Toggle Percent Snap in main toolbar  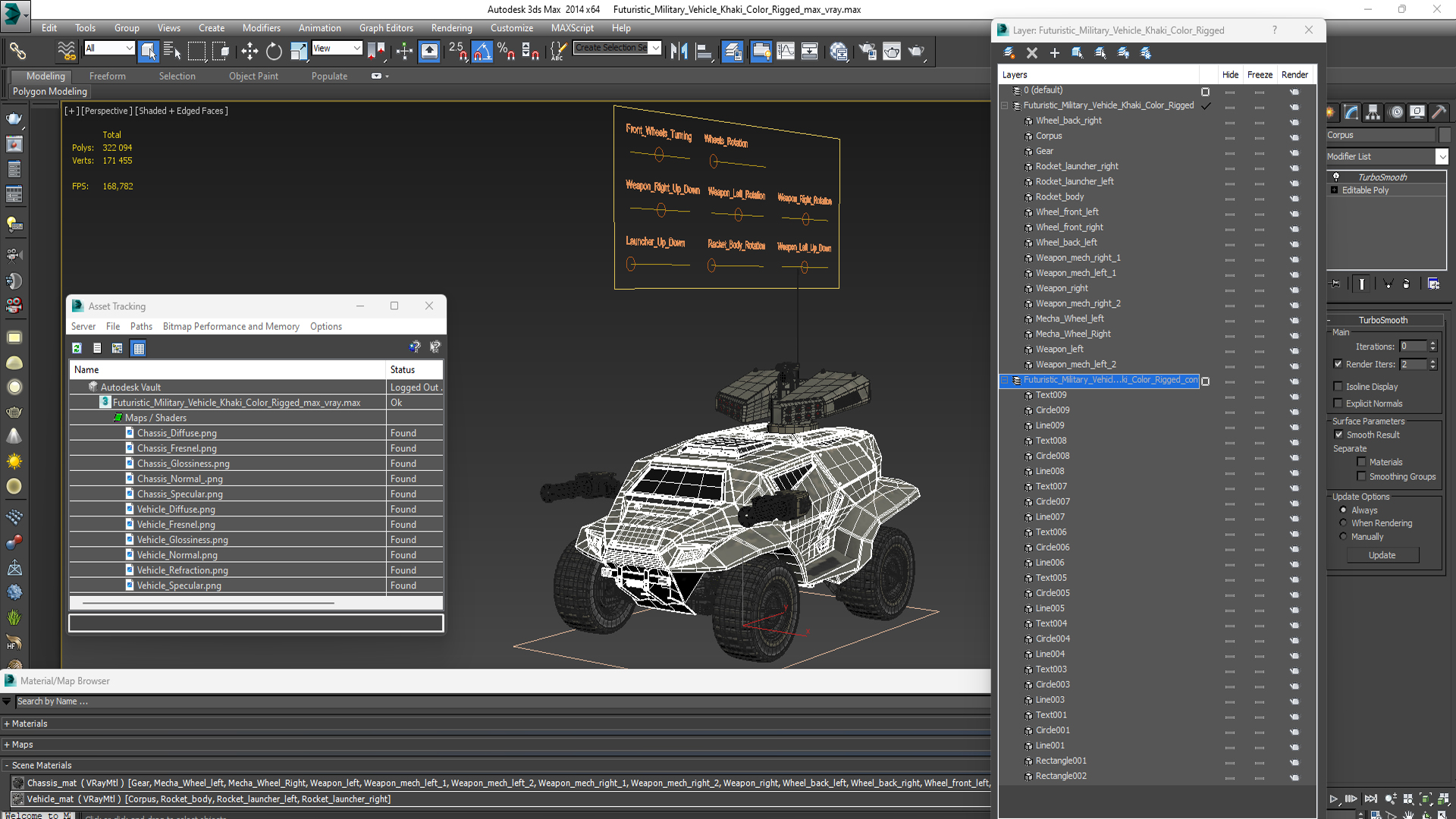[x=506, y=51]
